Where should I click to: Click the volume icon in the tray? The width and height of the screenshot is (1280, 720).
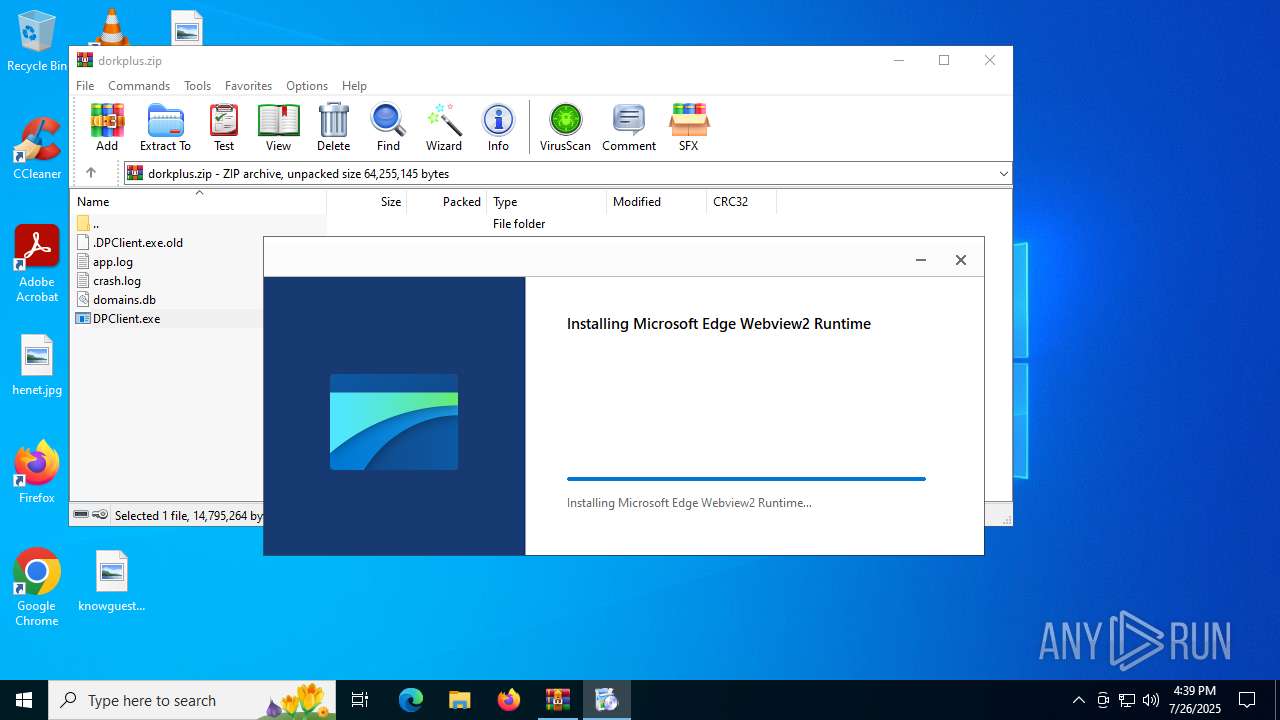tap(1151, 700)
